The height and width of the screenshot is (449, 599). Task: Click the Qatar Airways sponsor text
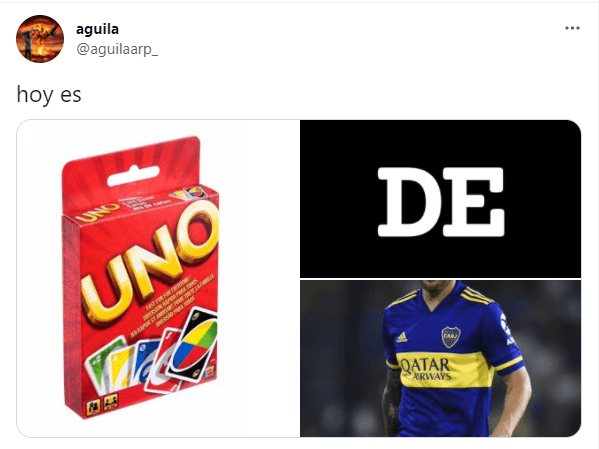426,369
